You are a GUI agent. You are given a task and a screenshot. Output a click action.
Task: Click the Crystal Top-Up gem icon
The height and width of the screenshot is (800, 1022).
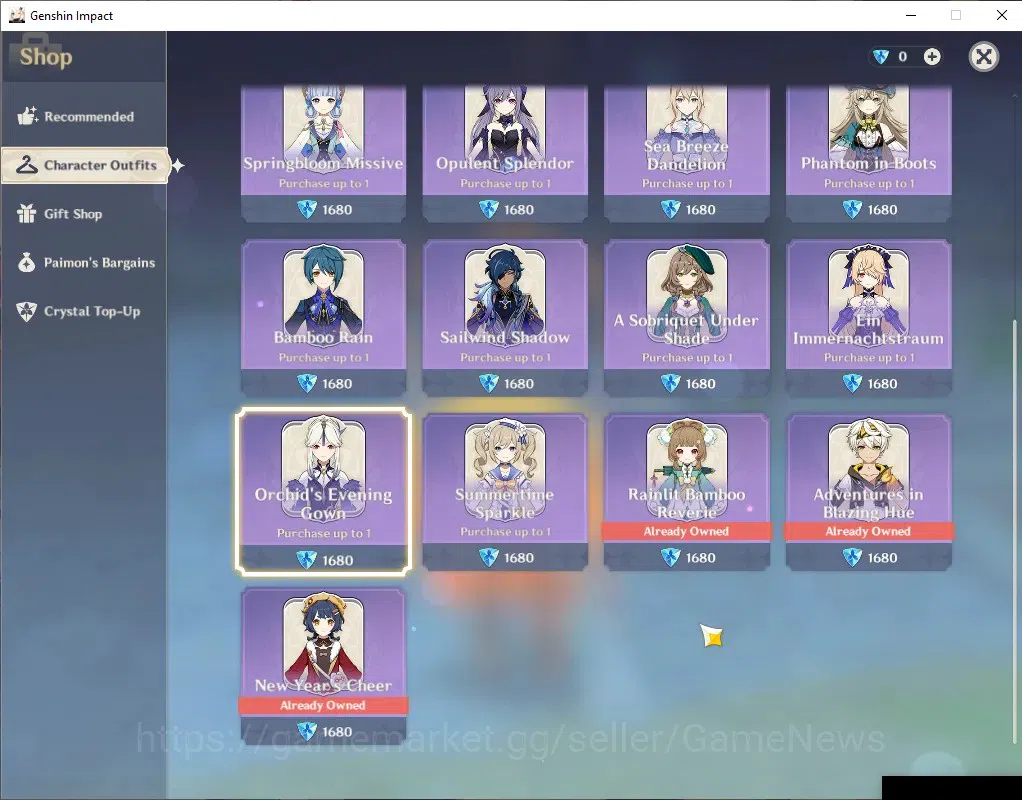[x=27, y=311]
